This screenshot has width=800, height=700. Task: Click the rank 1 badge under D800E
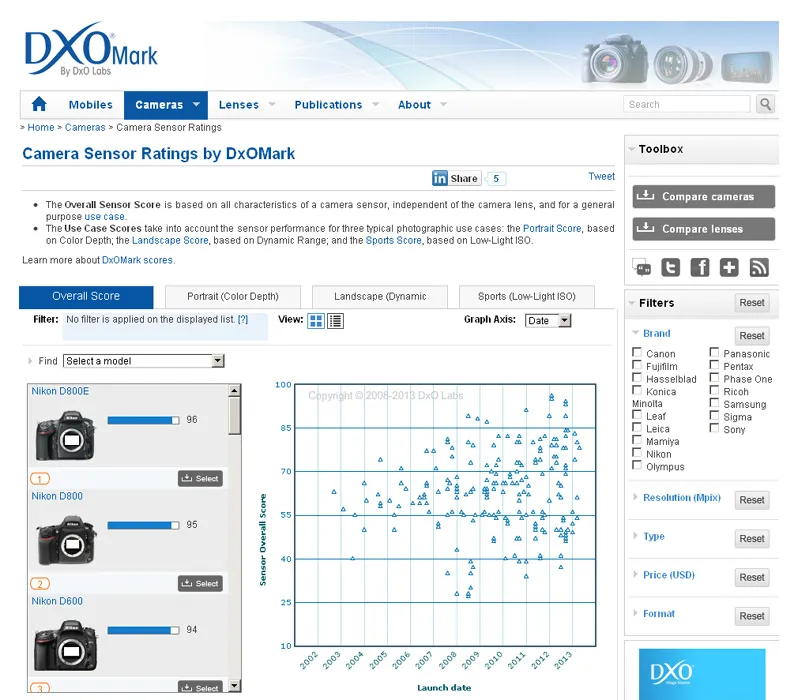(x=40, y=479)
